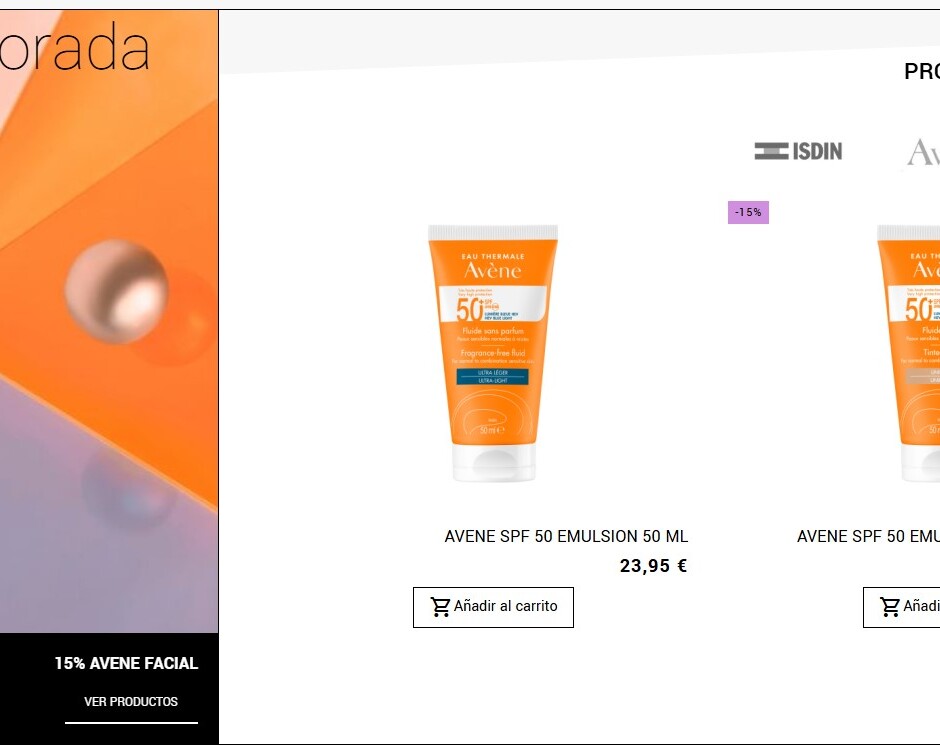The image size is (940, 752).
Task: Click the 15% AVENE FACIAL promo heading
Action: pos(126,663)
